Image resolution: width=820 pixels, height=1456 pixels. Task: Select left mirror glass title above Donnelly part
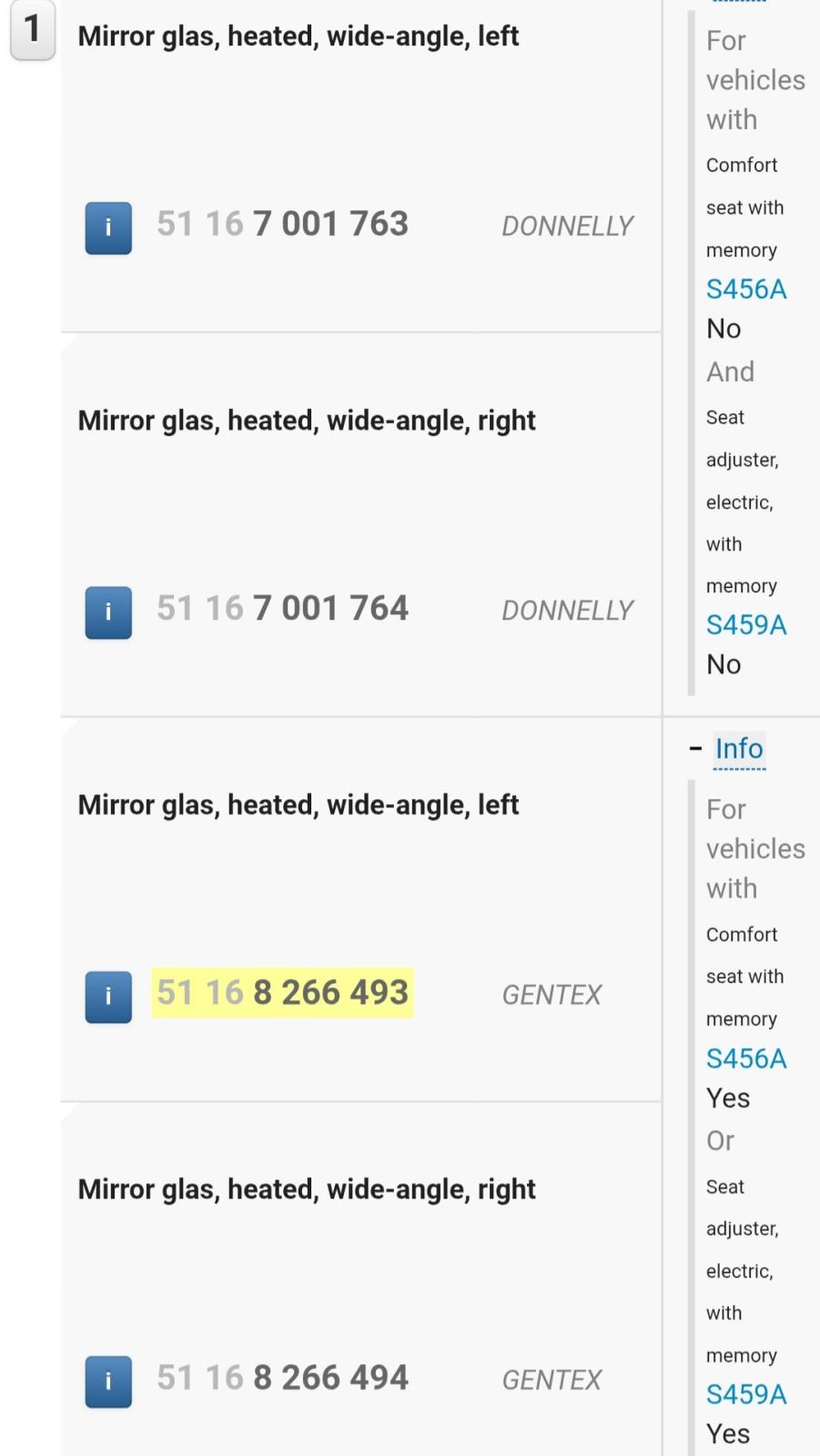pyautogui.click(x=298, y=36)
